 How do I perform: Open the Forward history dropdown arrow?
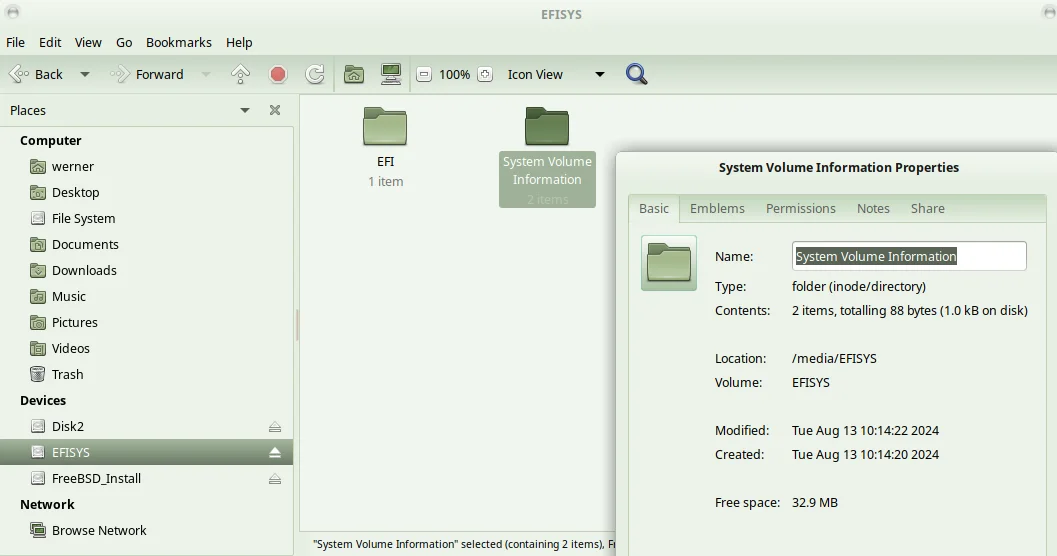click(x=206, y=74)
